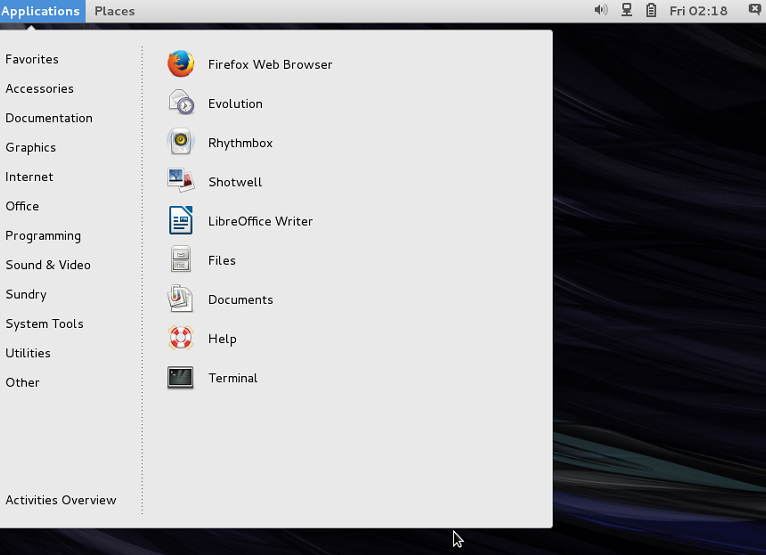Click the Rhythmbox speaker icon
The height and width of the screenshot is (555, 766).
click(181, 142)
